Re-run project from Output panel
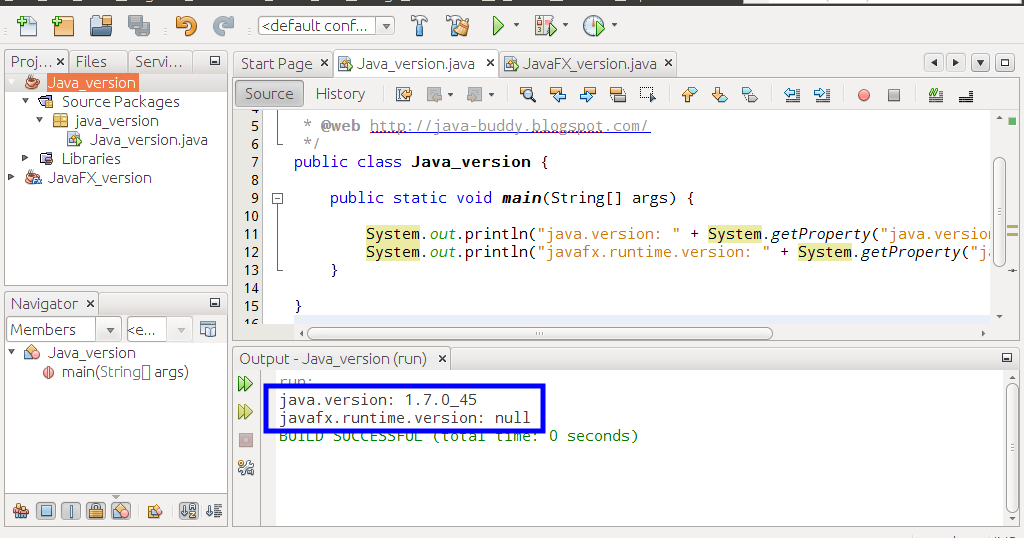 point(246,383)
